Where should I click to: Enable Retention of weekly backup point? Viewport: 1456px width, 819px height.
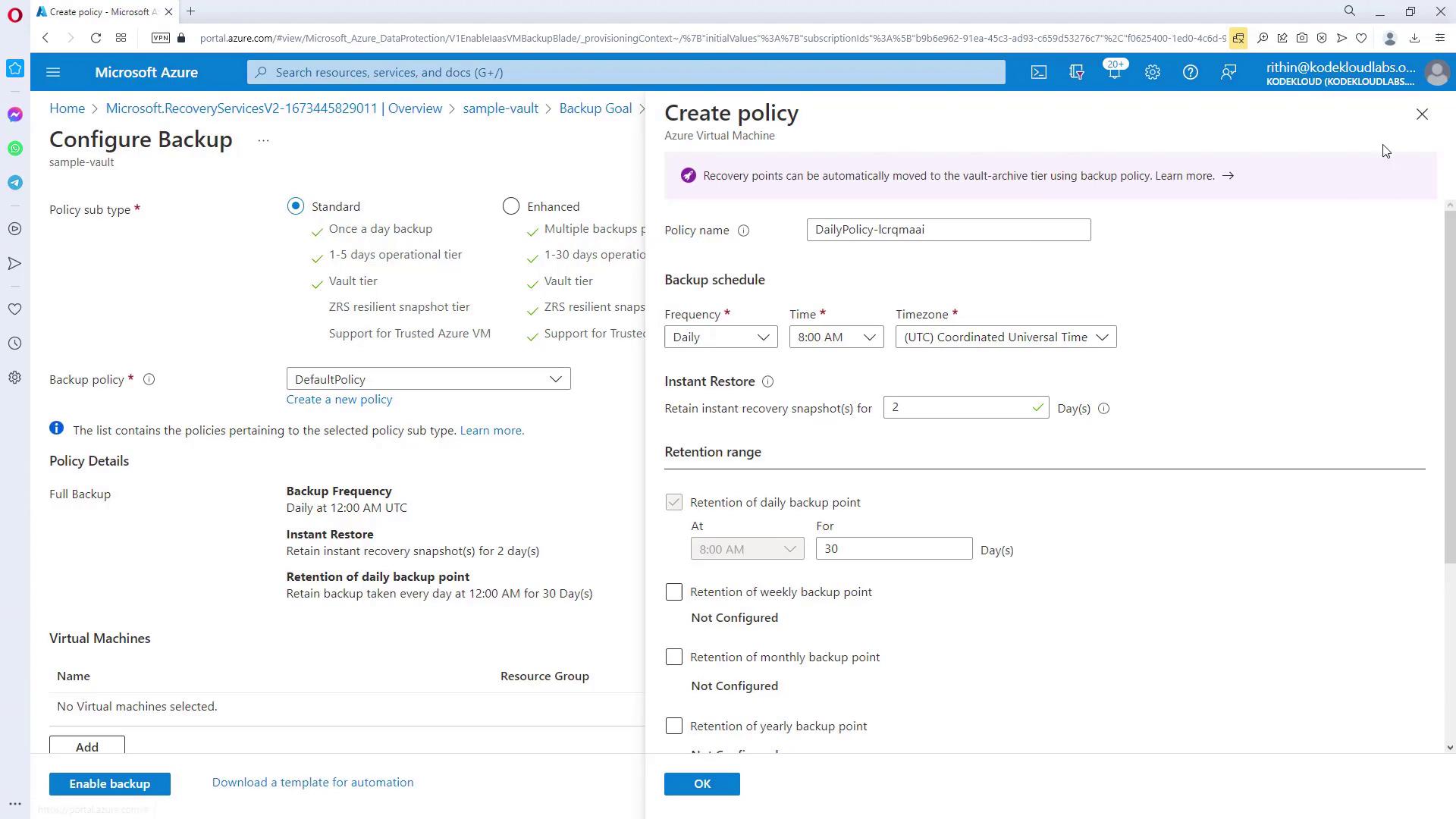(x=673, y=592)
